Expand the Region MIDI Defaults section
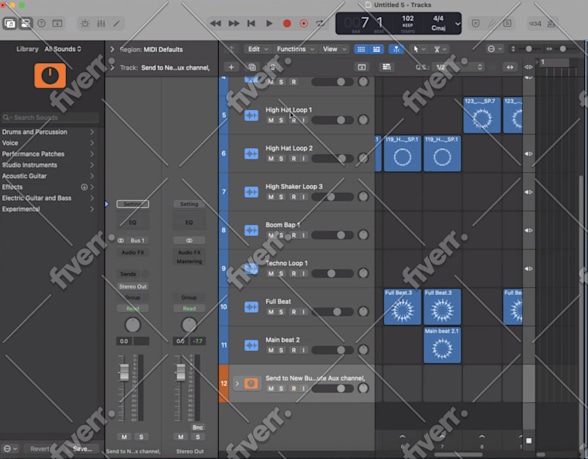Viewport: 588px width, 459px height. [x=112, y=49]
